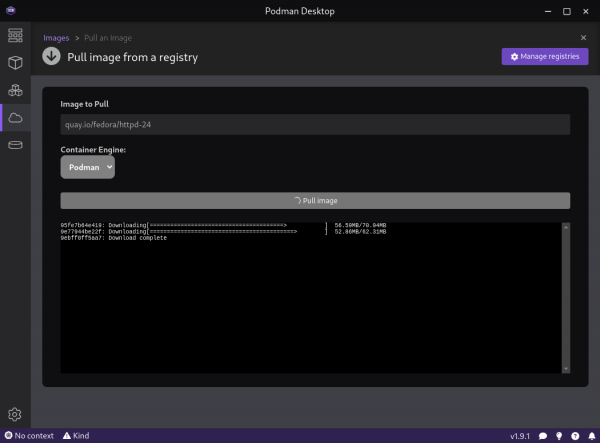Click the 'Pull image from a registry' heading
This screenshot has height=443, width=600.
coord(132,57)
